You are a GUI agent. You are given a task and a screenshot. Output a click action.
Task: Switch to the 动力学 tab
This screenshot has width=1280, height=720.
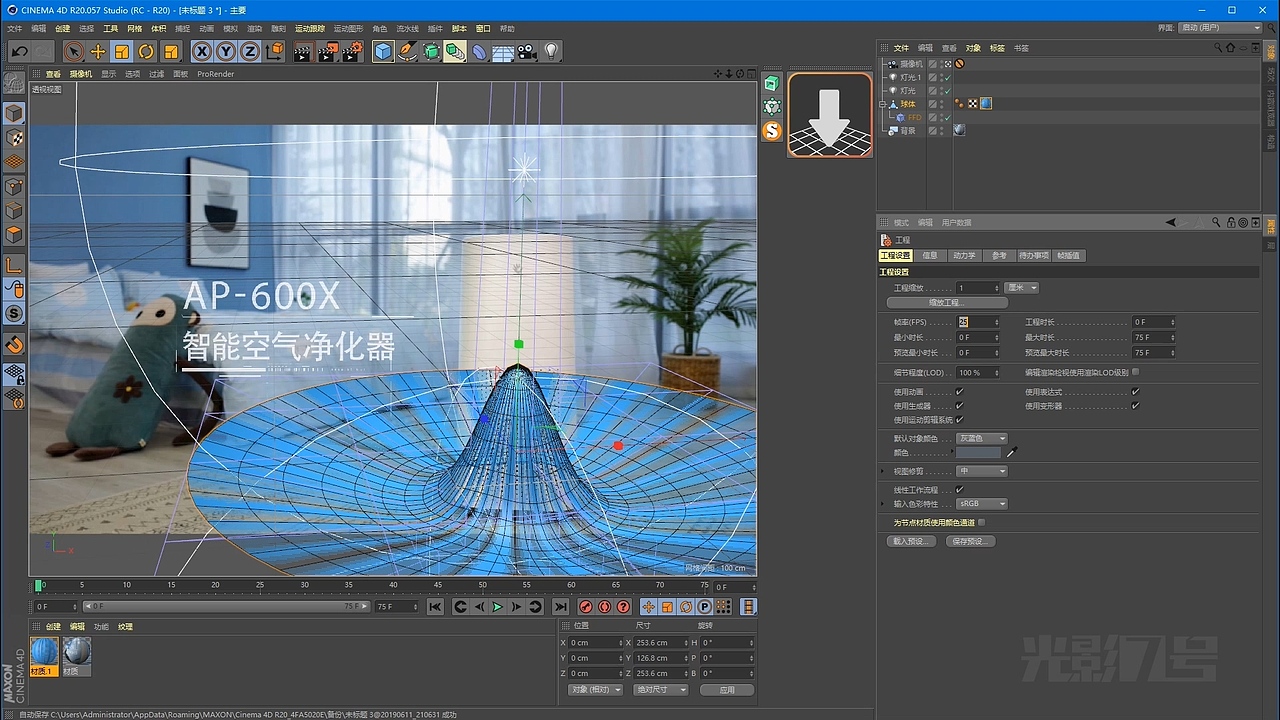click(x=964, y=256)
